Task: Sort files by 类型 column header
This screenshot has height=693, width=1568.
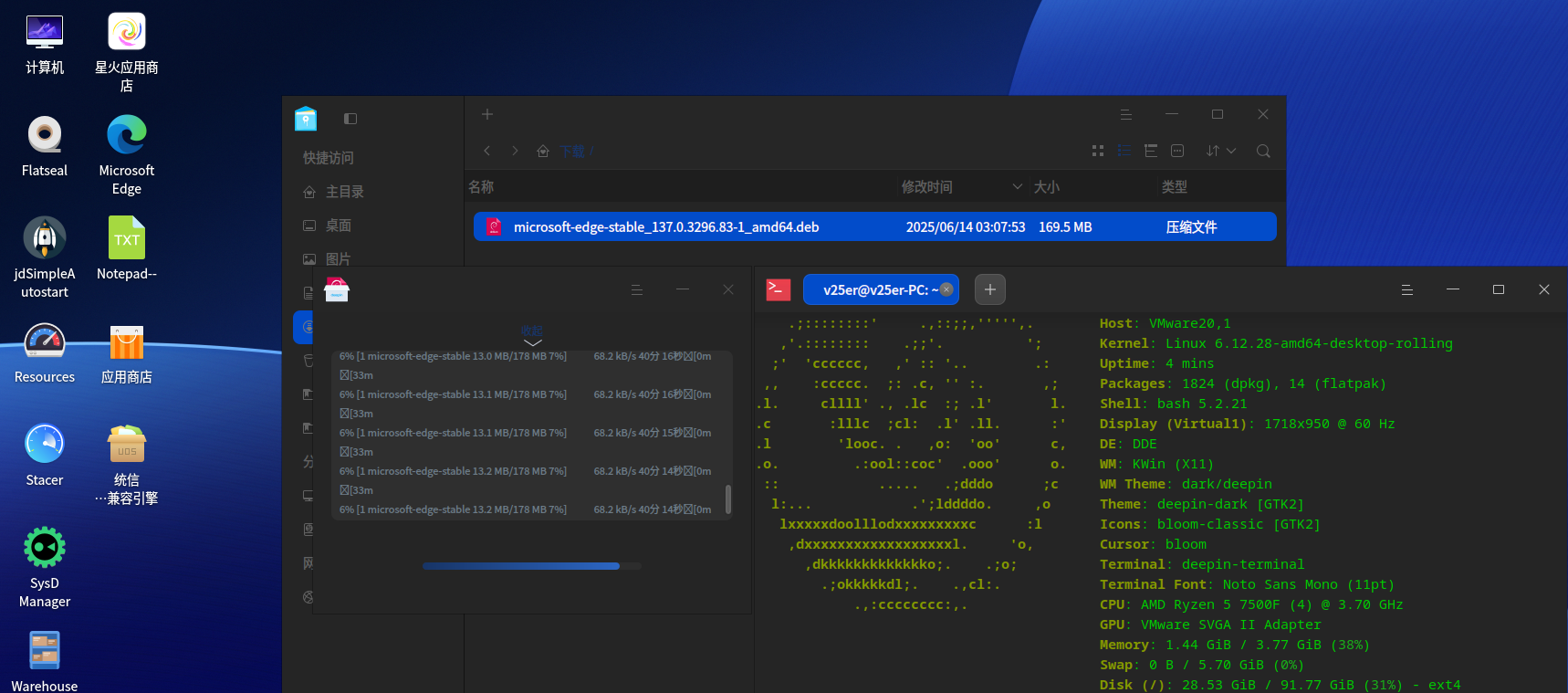Action: 1175,186
